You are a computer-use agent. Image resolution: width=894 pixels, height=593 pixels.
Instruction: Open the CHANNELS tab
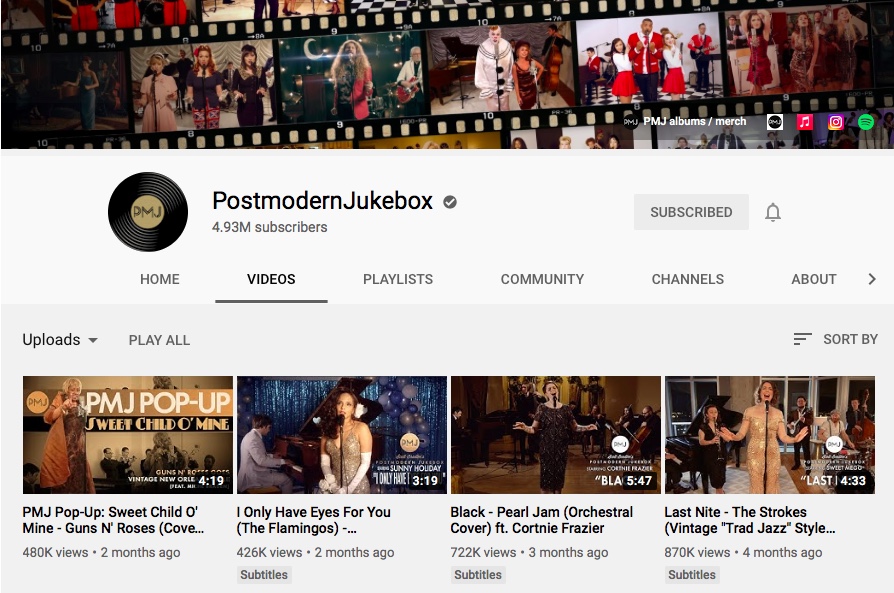point(688,279)
